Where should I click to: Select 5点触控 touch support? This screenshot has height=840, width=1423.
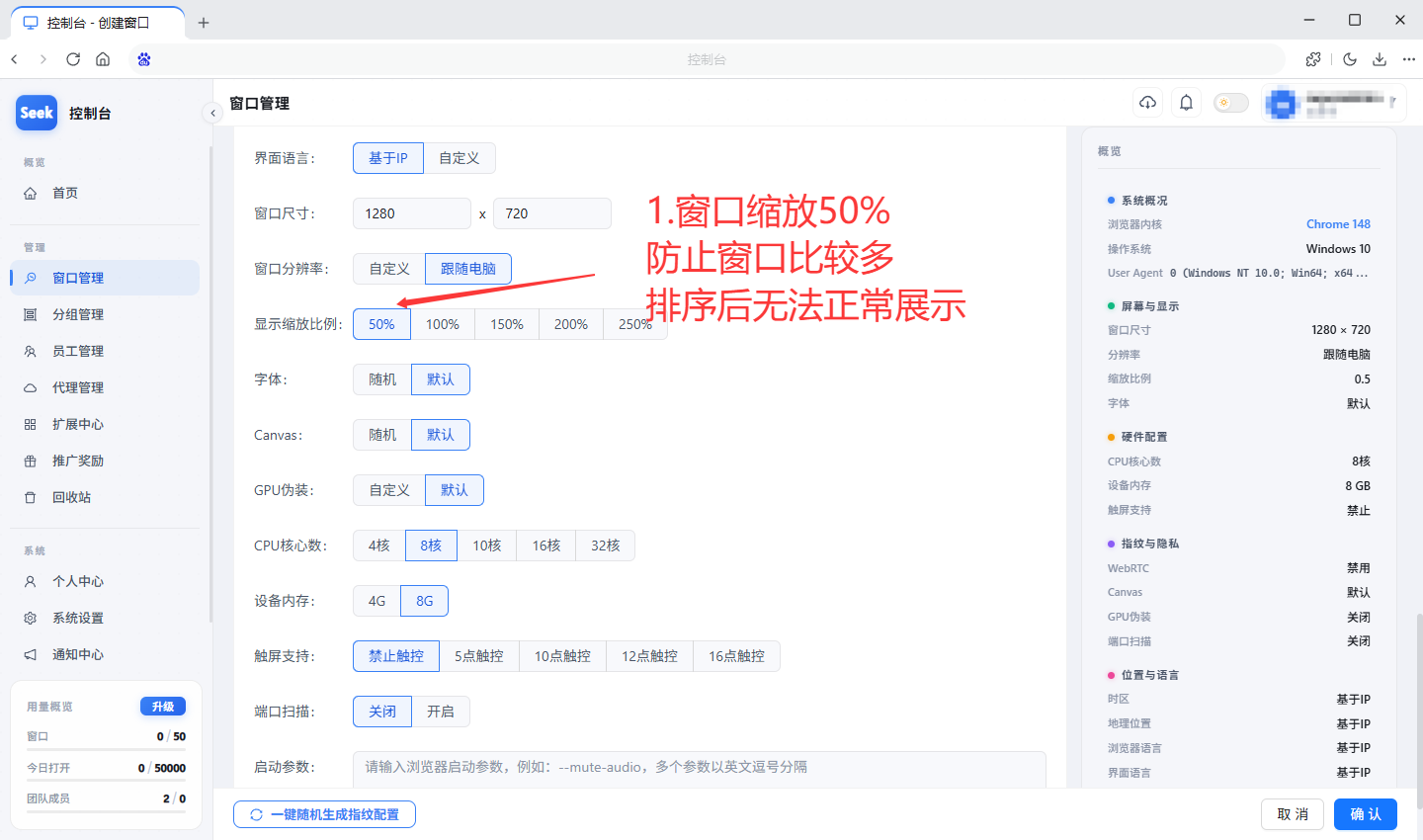(479, 656)
